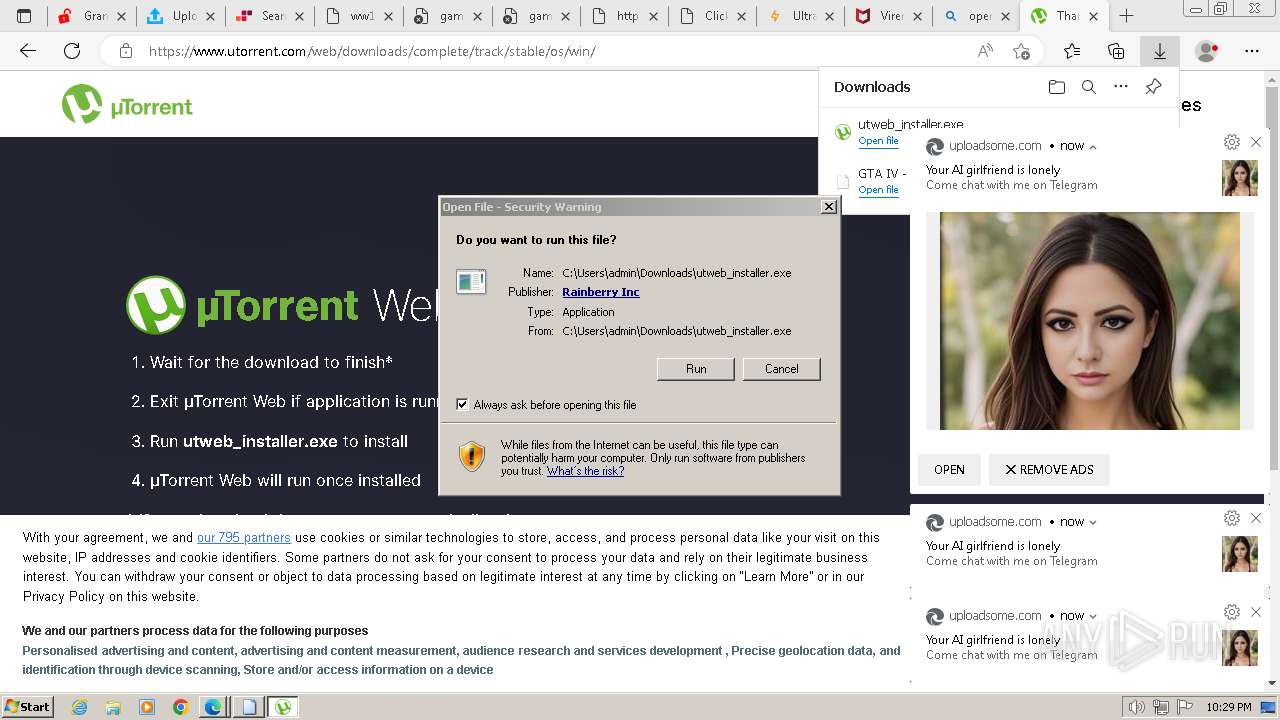Click Open file under utweb_installer.exe
Image resolution: width=1280 pixels, height=720 pixels.
(878, 141)
